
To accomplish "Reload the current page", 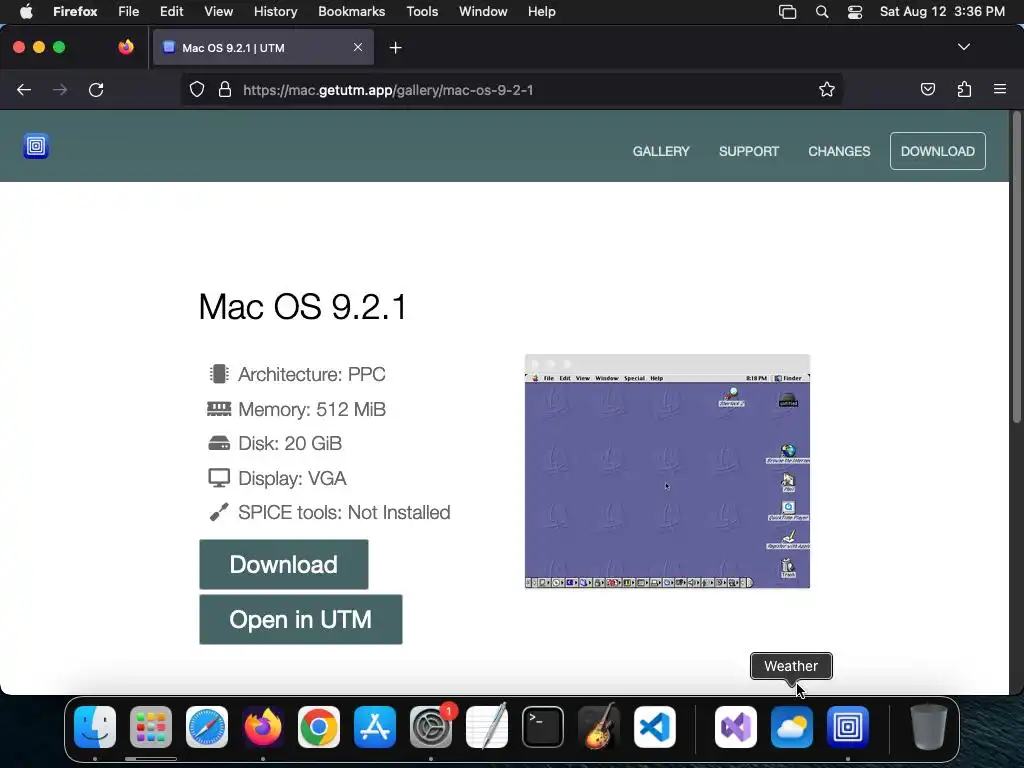I will click(96, 90).
